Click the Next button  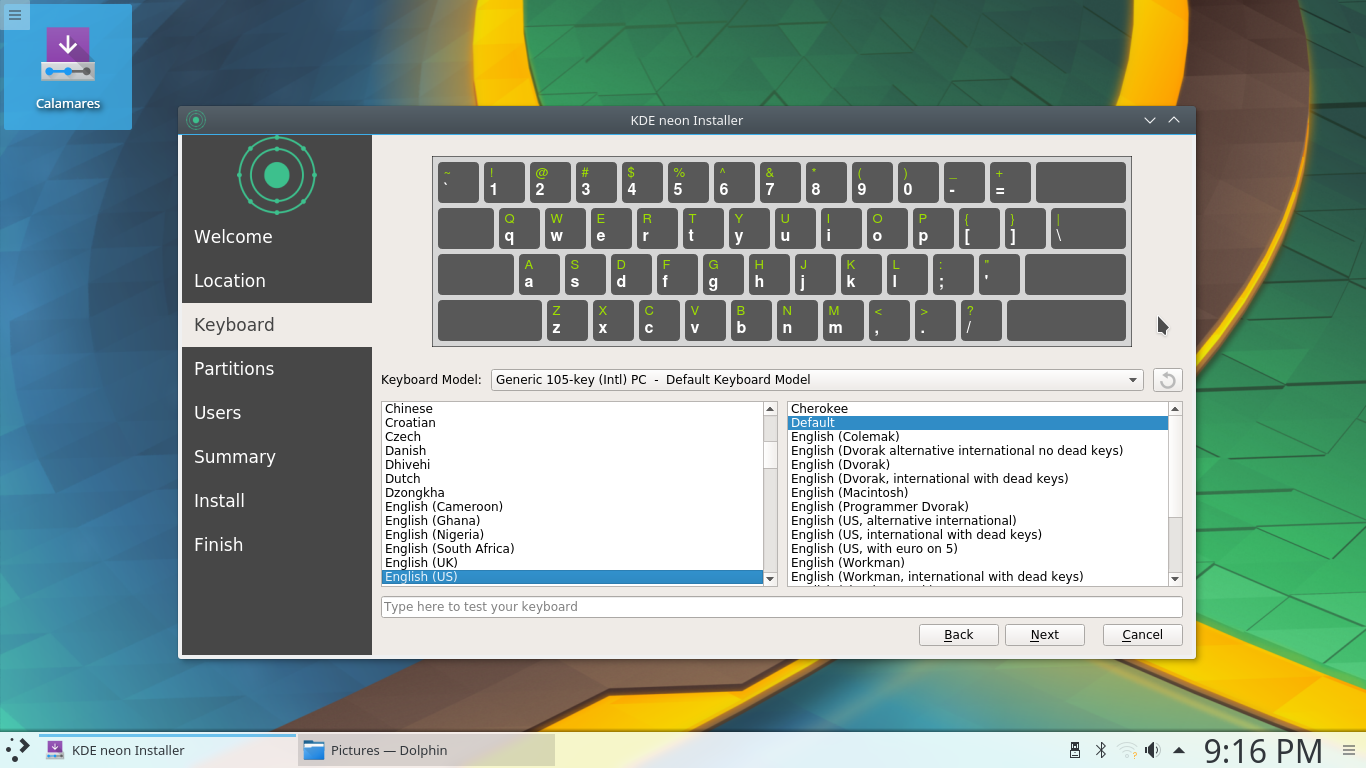(1045, 635)
